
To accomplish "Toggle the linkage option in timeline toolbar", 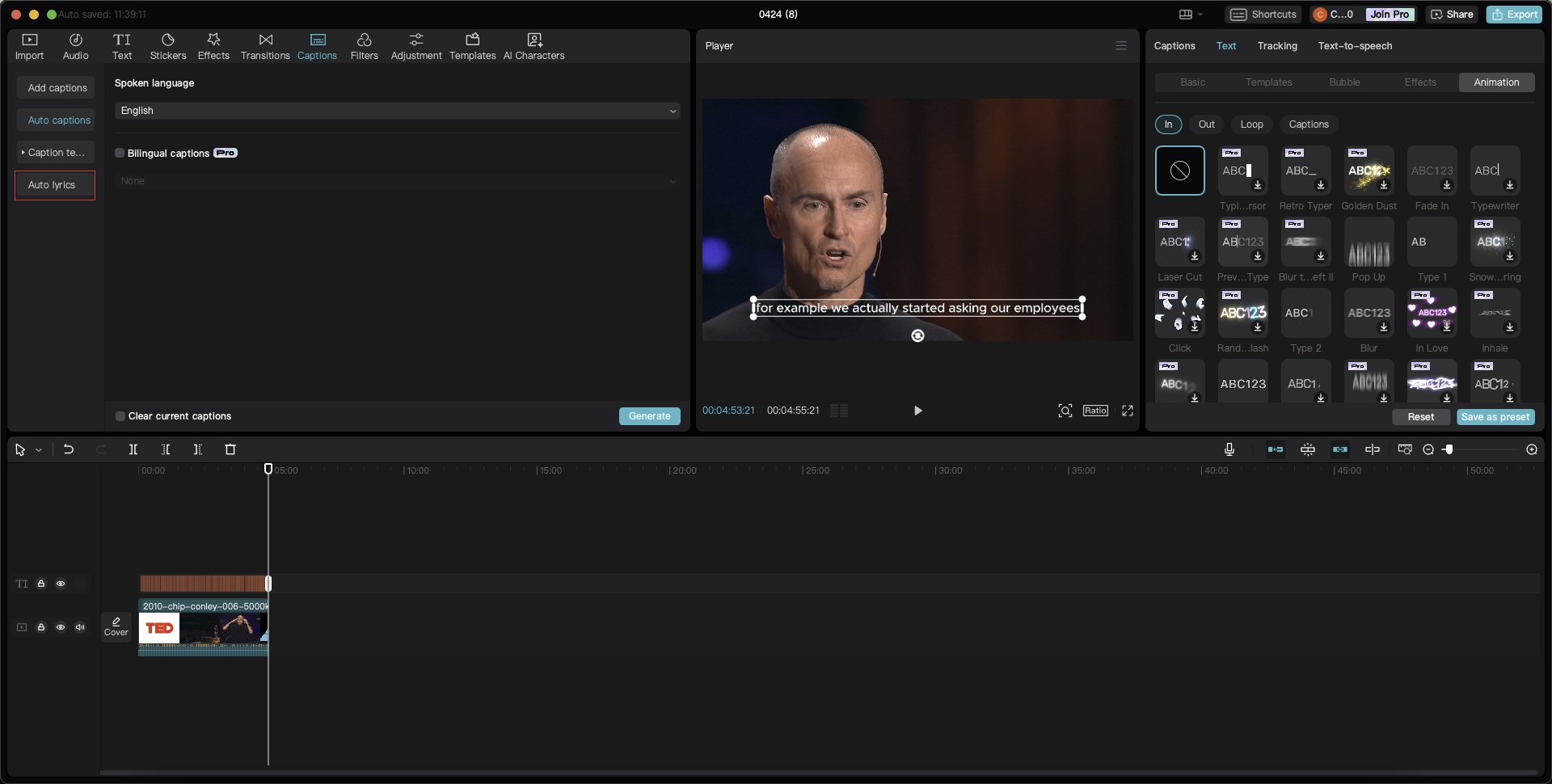I will pos(1340,449).
